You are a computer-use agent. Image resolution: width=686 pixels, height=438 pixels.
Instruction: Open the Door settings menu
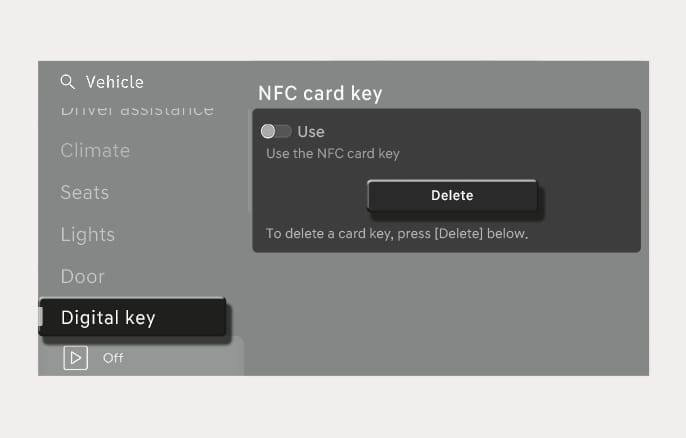(x=83, y=277)
